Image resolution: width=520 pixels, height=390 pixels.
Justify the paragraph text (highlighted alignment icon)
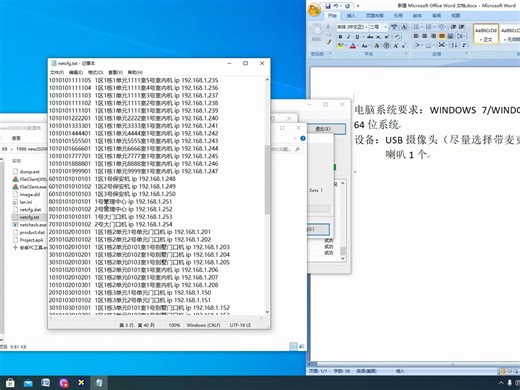(x=442, y=36)
